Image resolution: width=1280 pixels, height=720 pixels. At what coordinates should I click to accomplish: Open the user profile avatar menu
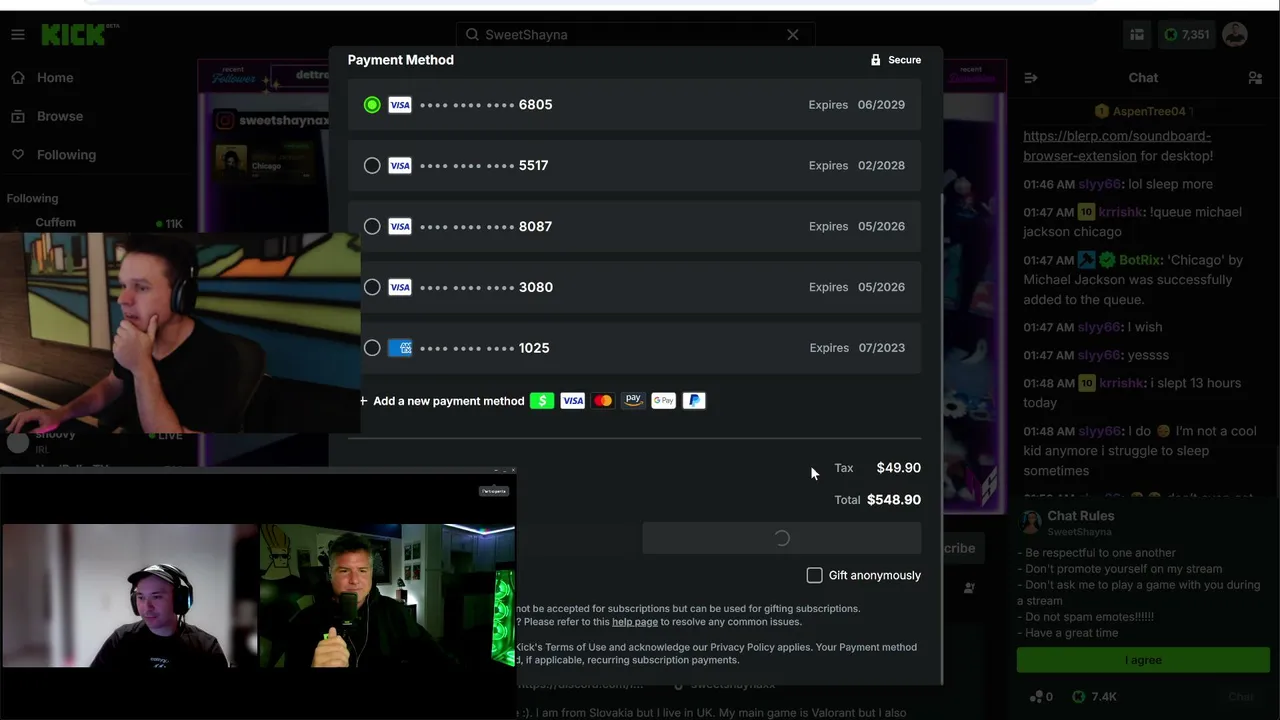(1235, 35)
